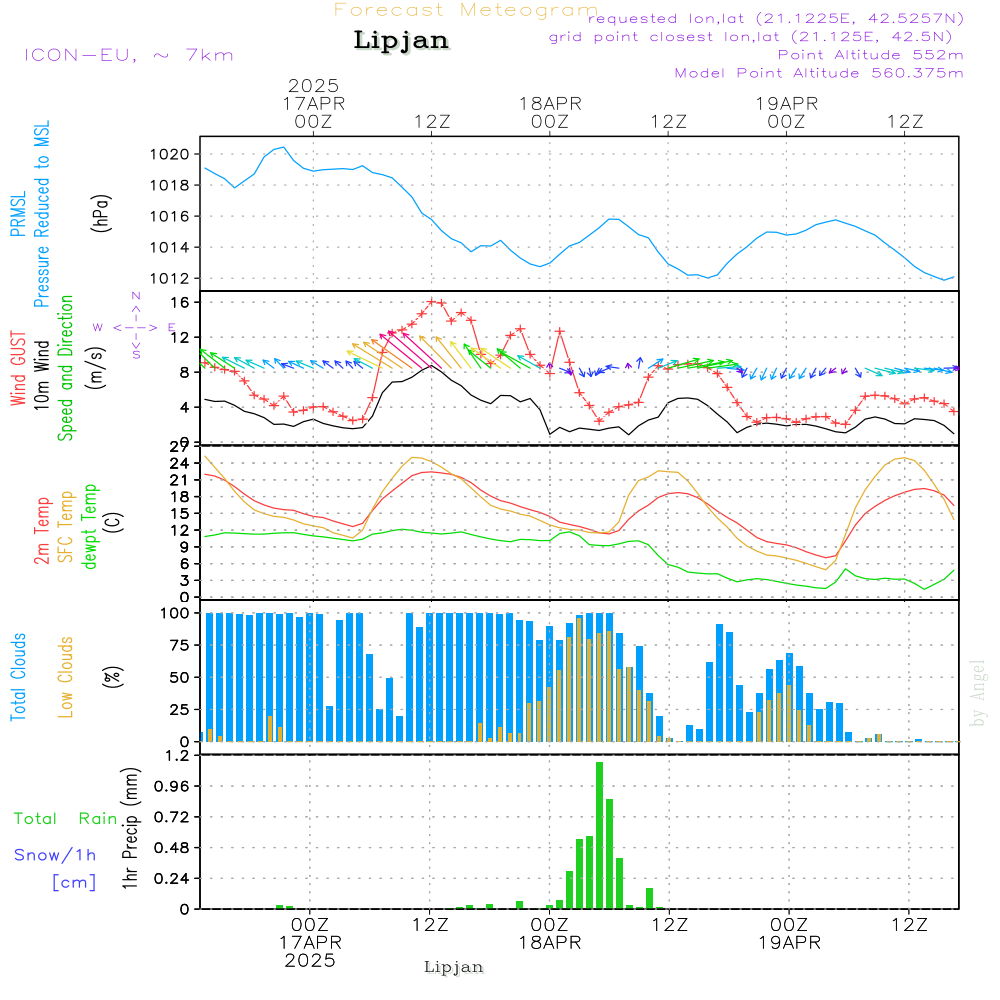Click the 'Model Point Altitude 560.375m' text
Screen dimensions: 1000x1000
click(819, 73)
